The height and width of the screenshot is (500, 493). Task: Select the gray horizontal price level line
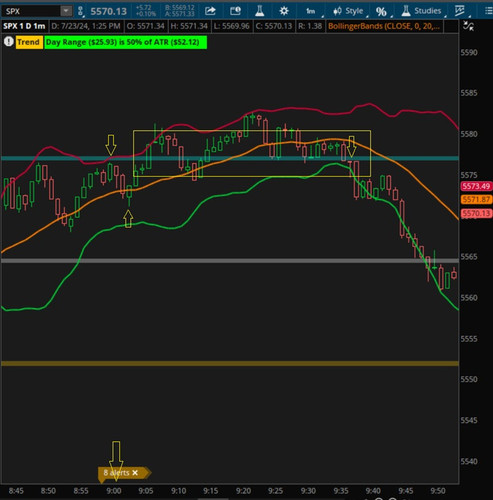tap(230, 261)
